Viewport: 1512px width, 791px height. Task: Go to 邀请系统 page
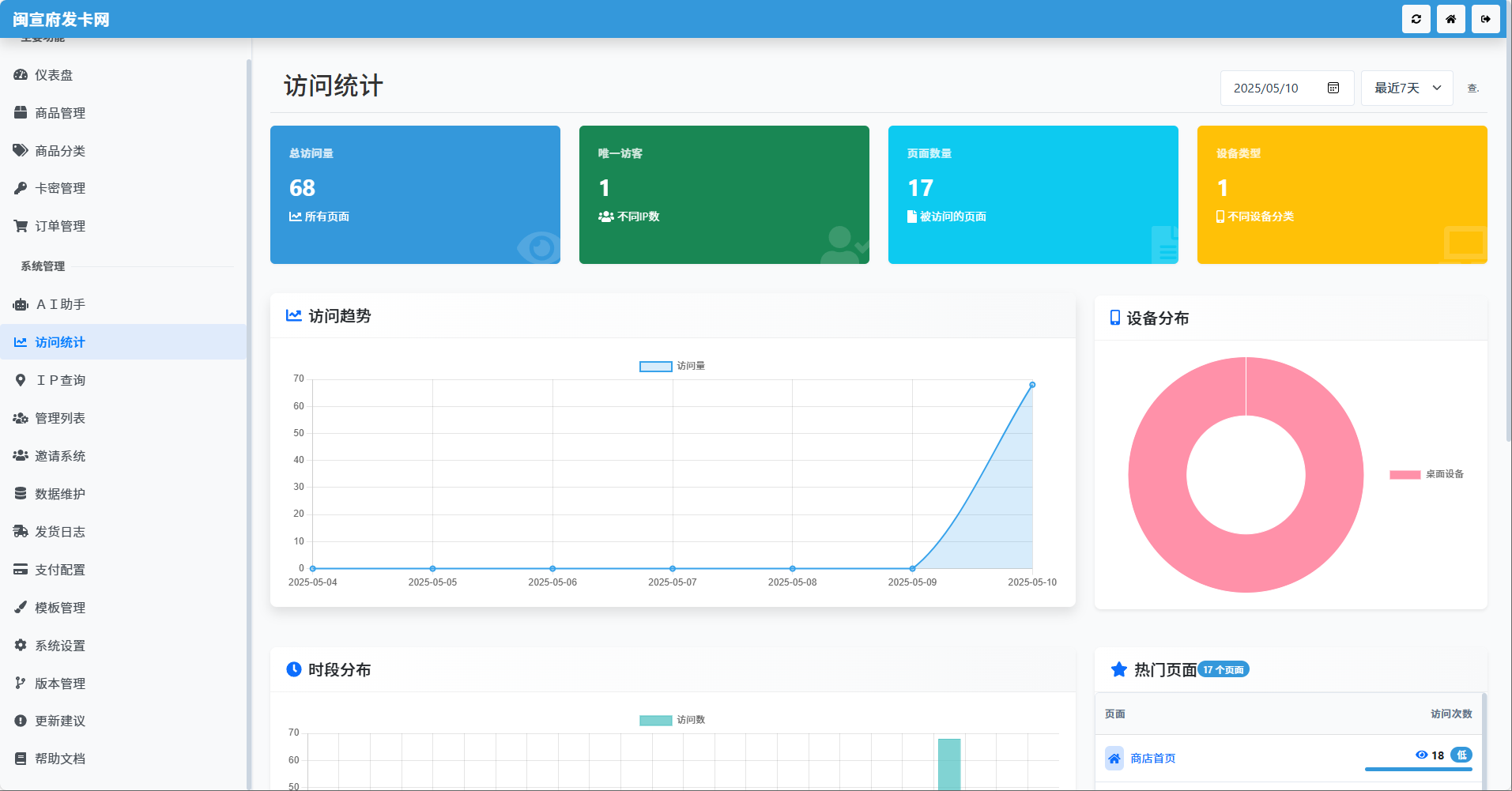[123, 456]
